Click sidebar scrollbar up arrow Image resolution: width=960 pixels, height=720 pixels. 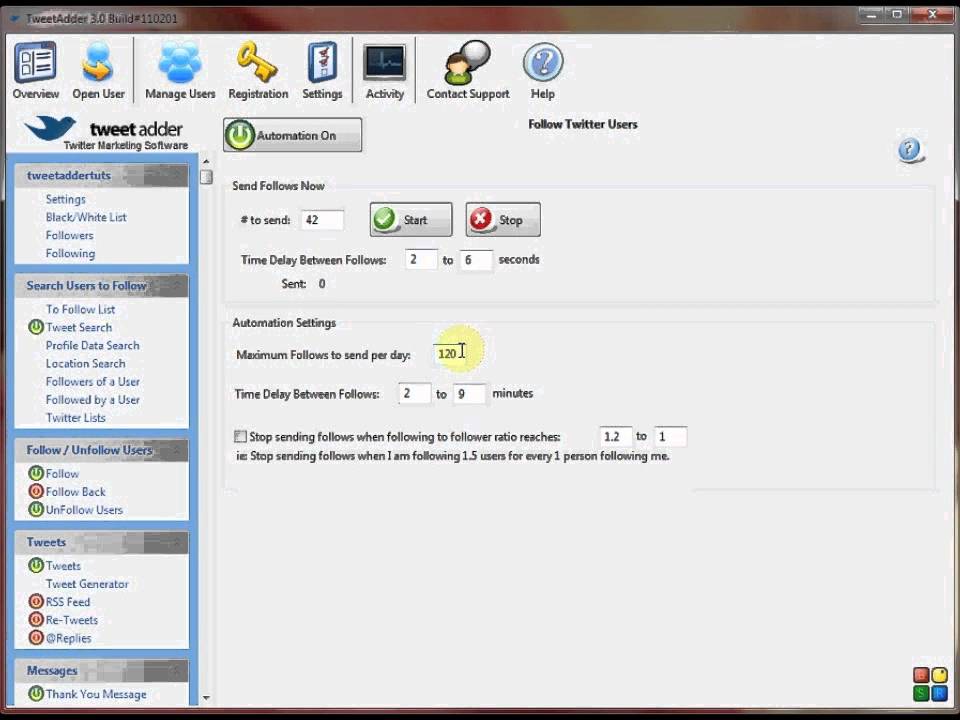point(206,162)
